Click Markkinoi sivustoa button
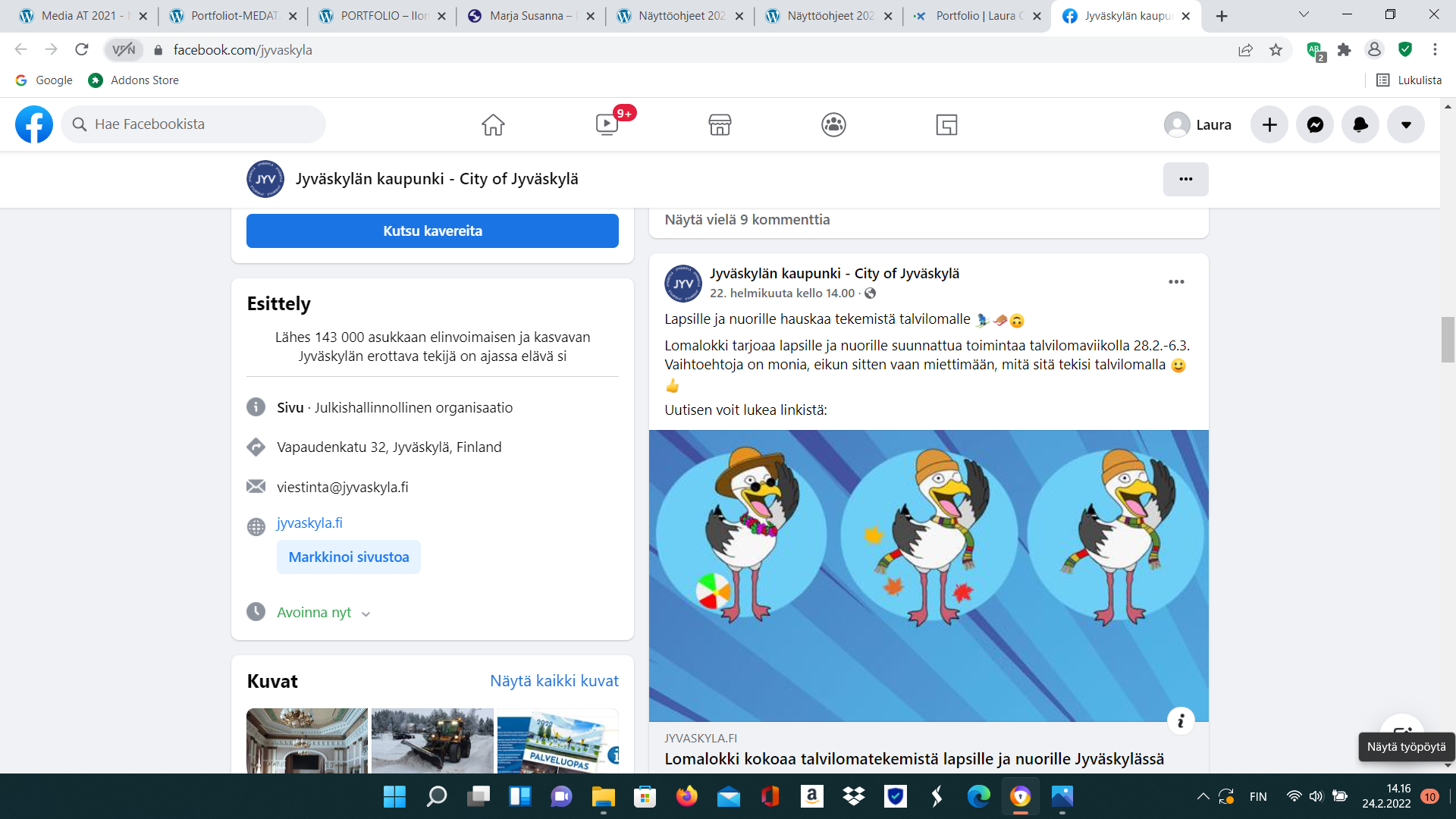1456x819 pixels. (349, 557)
